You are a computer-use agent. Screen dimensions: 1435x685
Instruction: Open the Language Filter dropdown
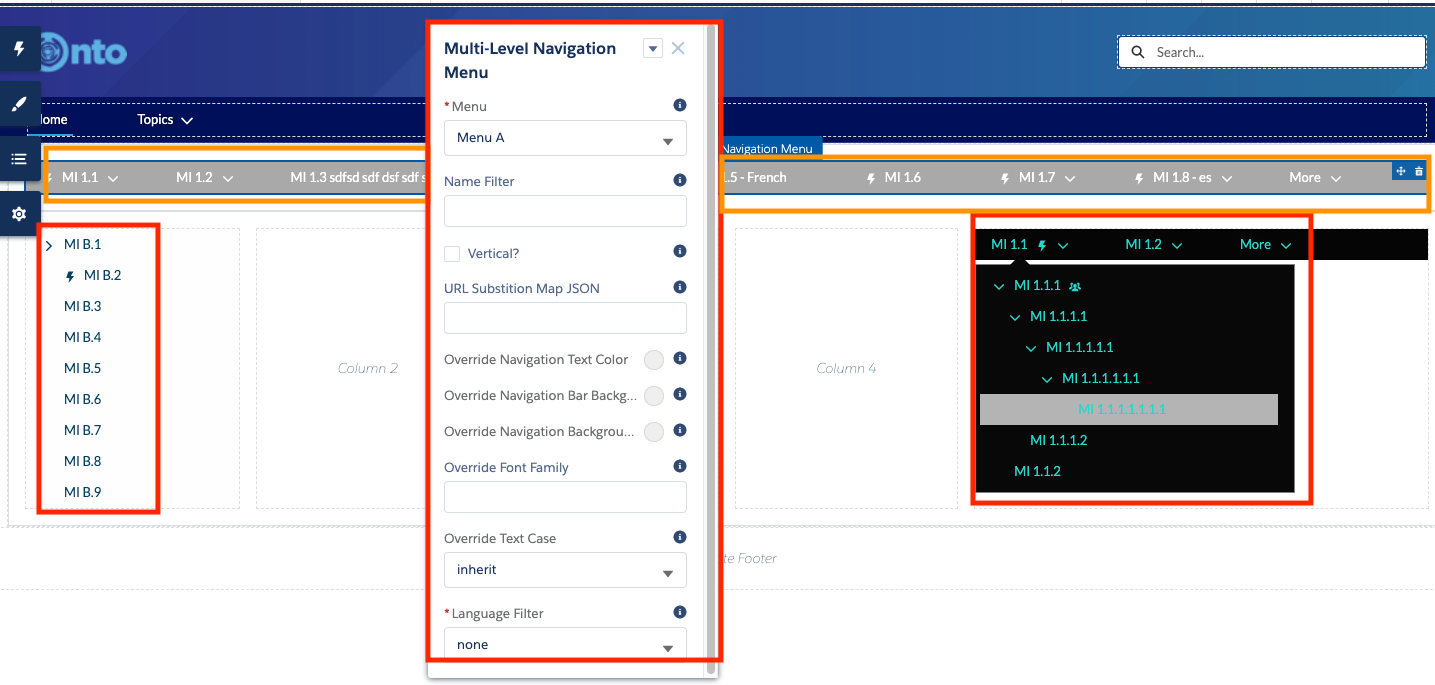coord(565,645)
